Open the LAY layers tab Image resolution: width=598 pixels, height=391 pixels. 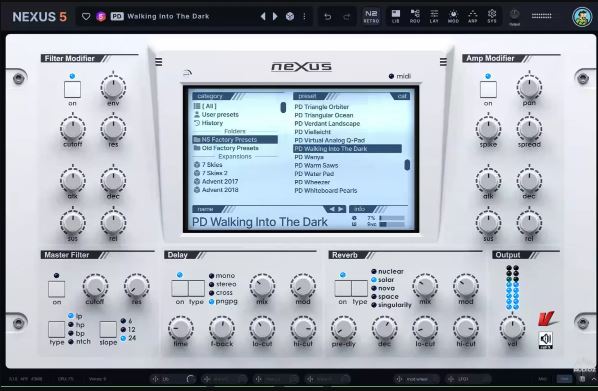coord(434,16)
